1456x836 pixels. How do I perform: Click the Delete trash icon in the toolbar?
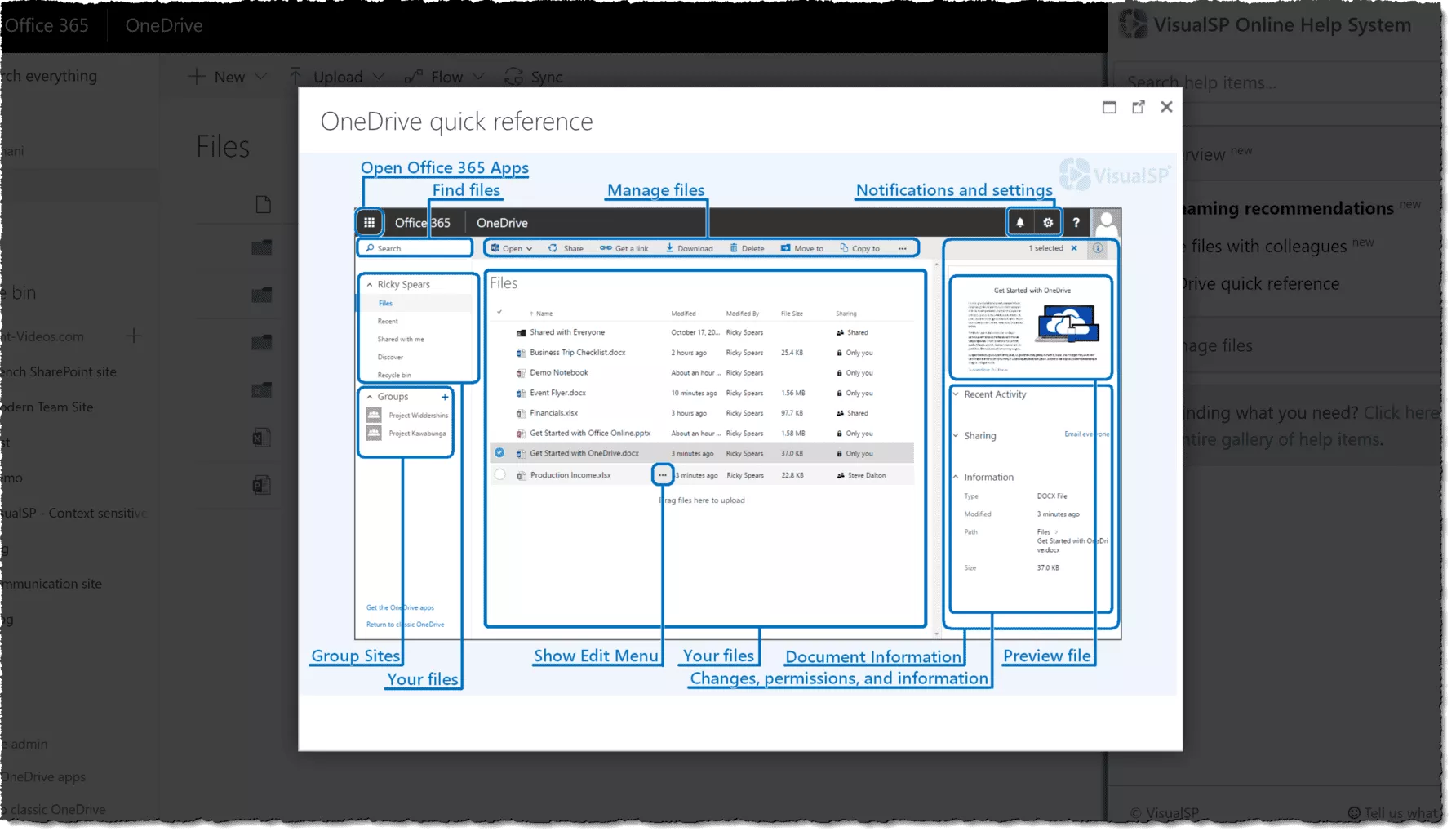(733, 248)
